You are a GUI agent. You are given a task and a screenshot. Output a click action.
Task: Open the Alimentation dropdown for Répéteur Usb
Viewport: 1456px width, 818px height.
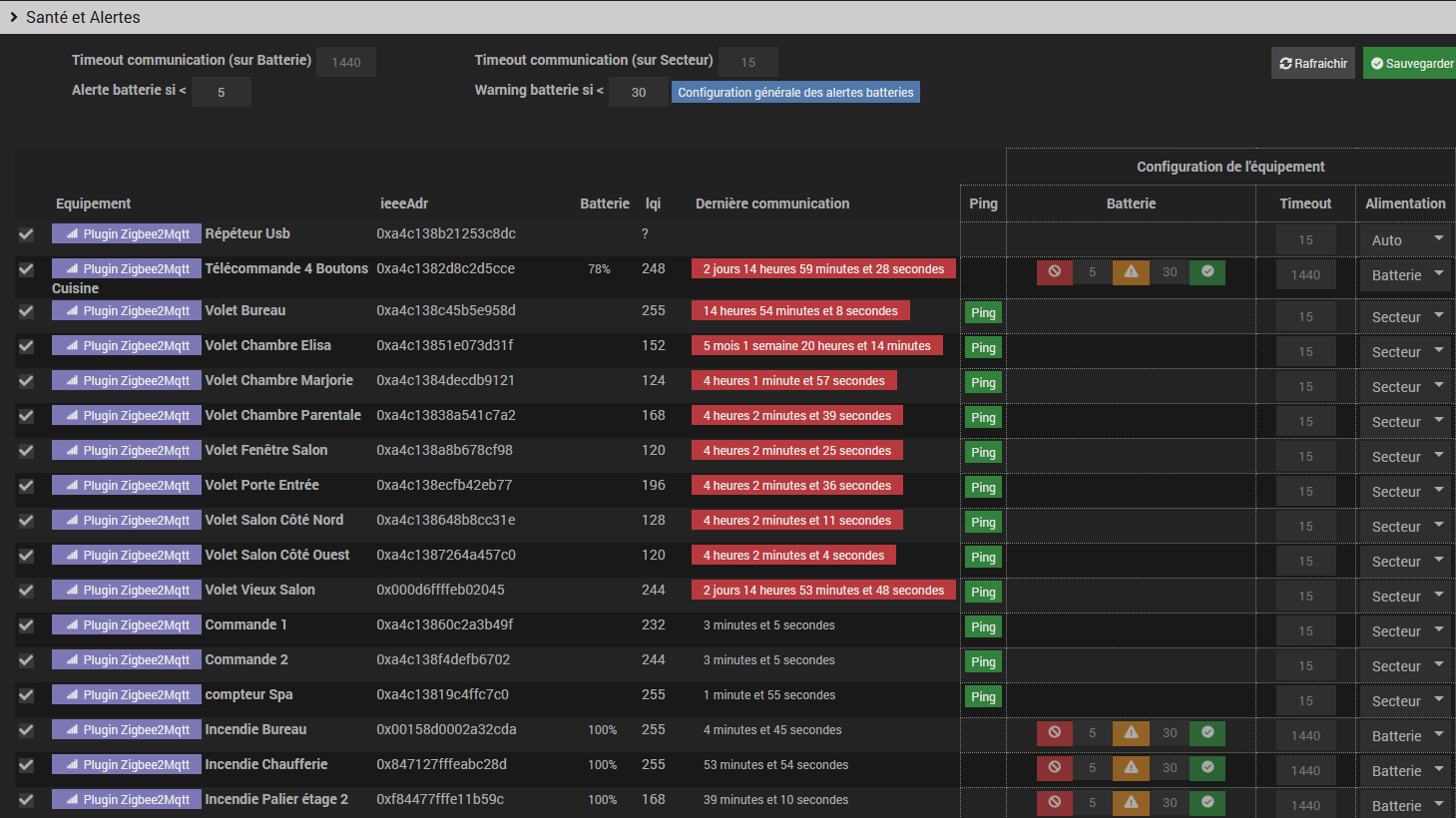click(x=1405, y=240)
